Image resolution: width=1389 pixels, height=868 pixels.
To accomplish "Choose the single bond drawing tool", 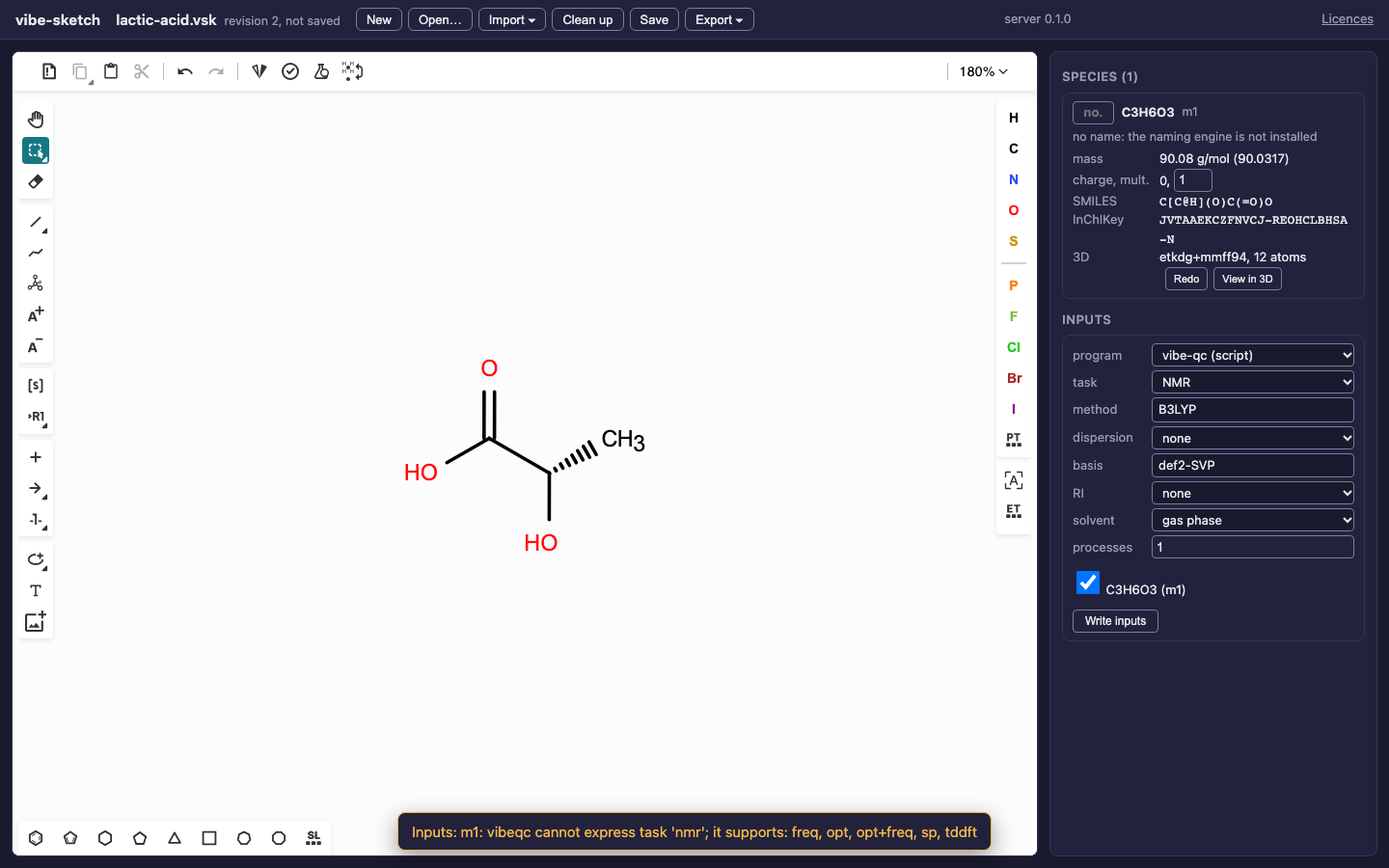I will click(36, 222).
